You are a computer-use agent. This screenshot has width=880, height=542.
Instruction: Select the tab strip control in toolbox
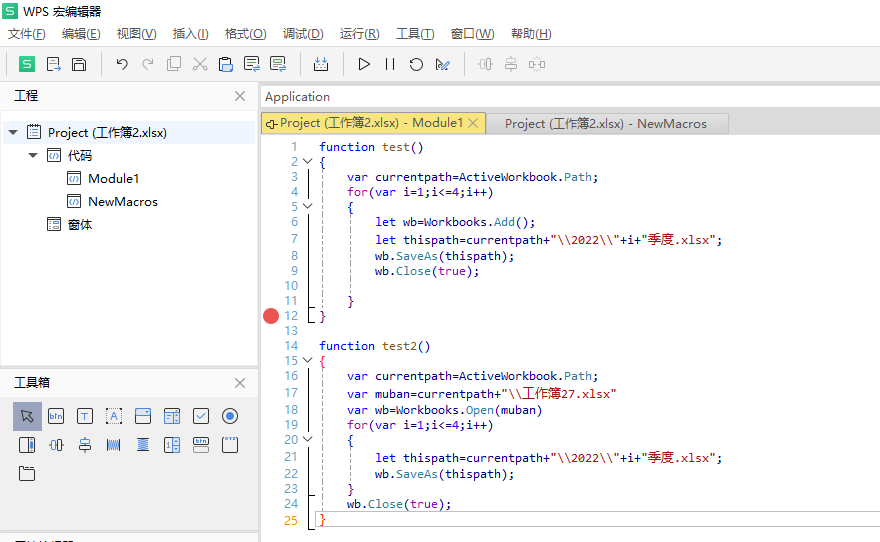27,474
